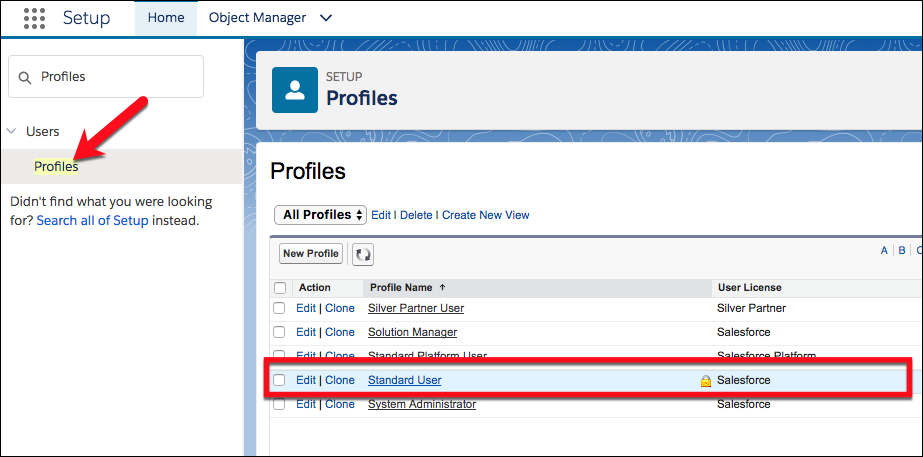Image resolution: width=923 pixels, height=457 pixels.
Task: Click the New Profile button
Action: click(311, 254)
